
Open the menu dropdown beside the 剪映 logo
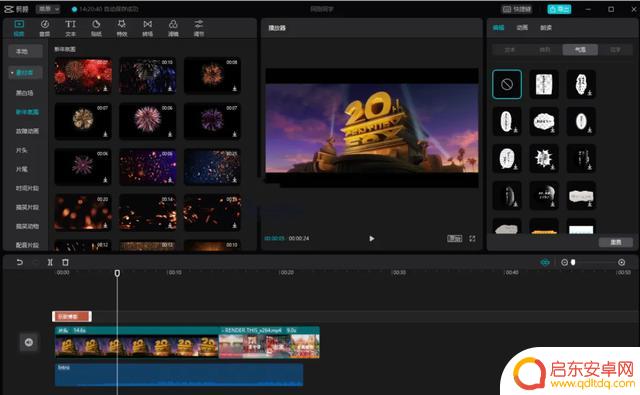pos(48,9)
